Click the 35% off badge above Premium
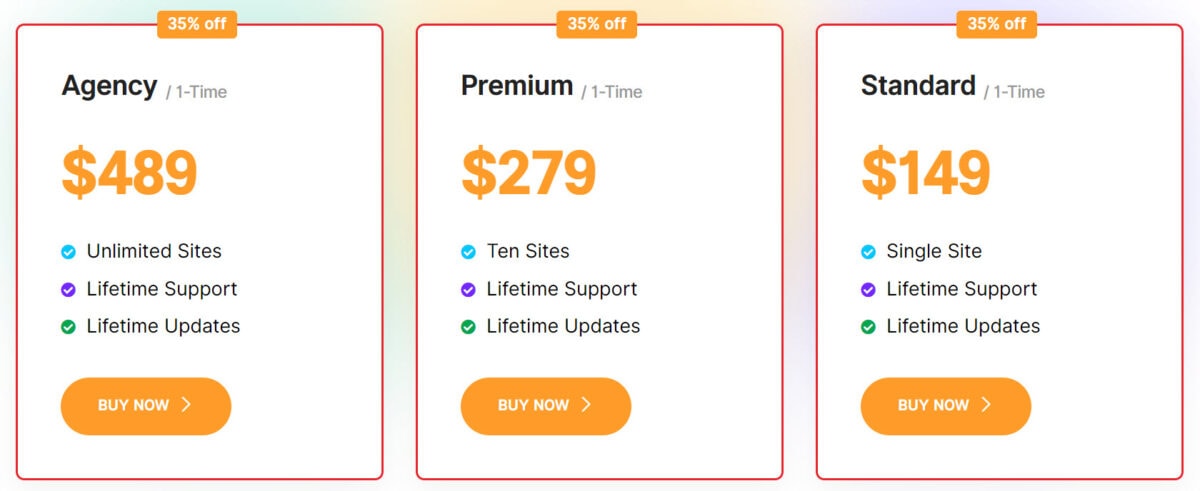The image size is (1200, 491). point(597,24)
